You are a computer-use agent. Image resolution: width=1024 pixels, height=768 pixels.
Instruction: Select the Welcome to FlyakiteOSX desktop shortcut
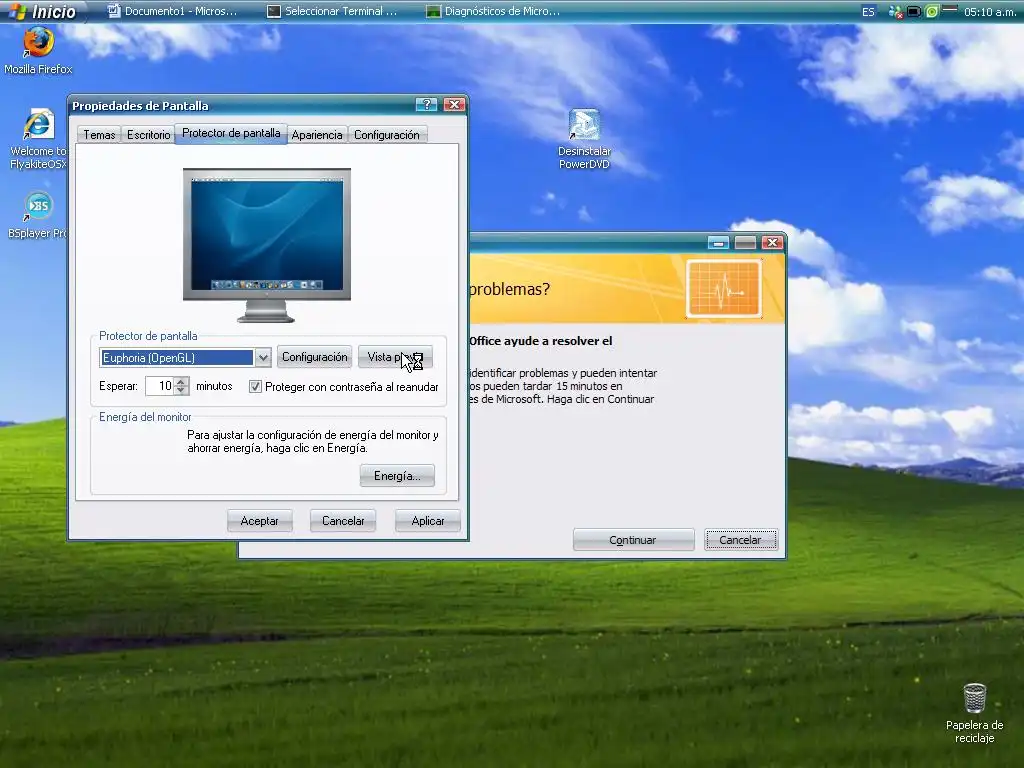coord(38,140)
